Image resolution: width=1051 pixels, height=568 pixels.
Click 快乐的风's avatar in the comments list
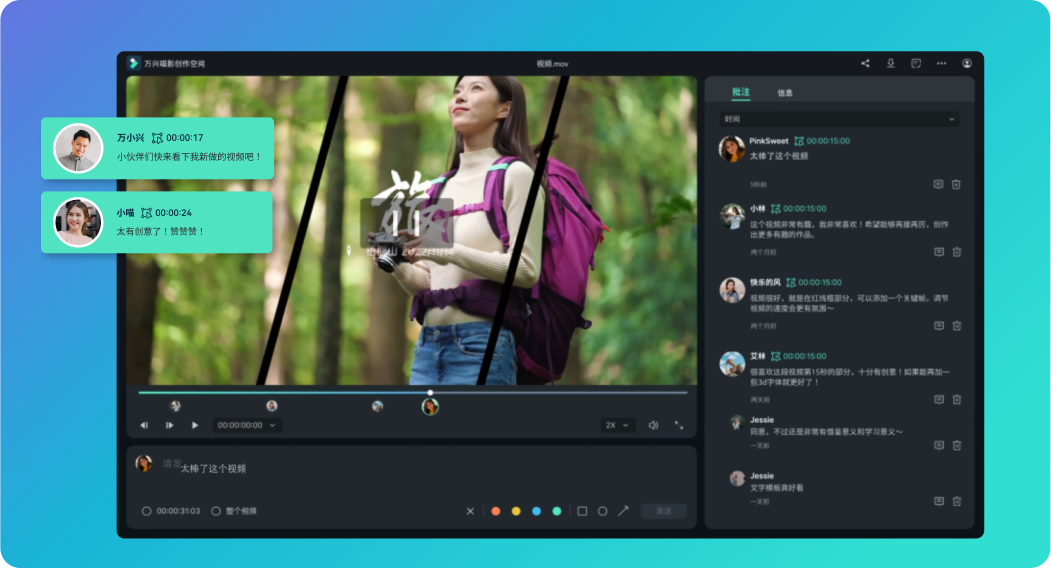[x=732, y=290]
